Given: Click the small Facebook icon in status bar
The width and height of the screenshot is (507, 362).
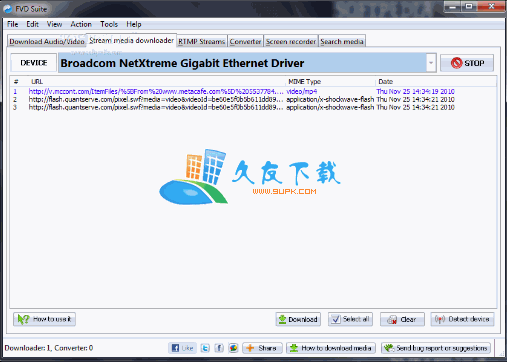Looking at the screenshot, I should (219, 348).
